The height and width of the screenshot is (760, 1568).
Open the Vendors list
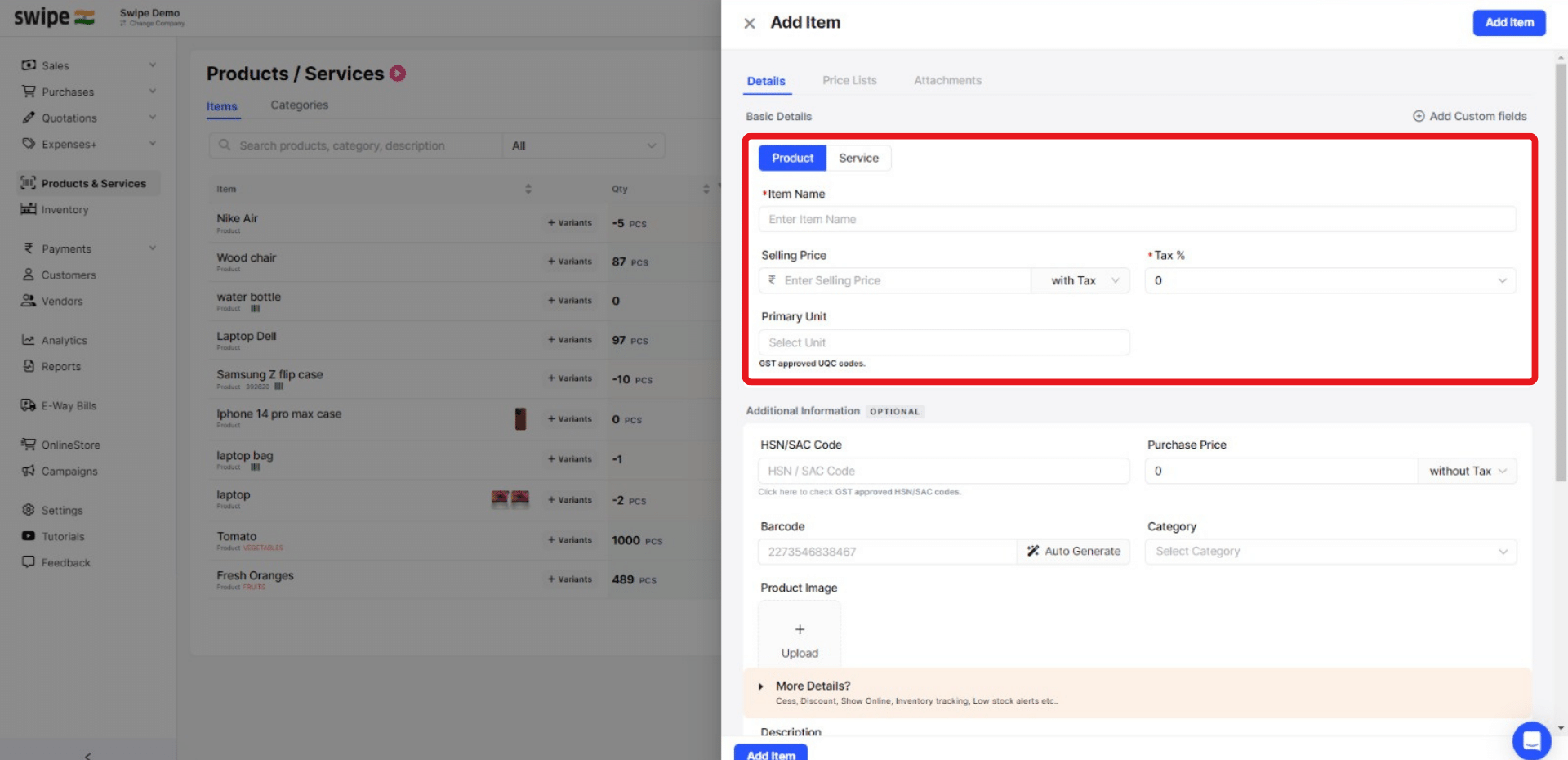61,301
